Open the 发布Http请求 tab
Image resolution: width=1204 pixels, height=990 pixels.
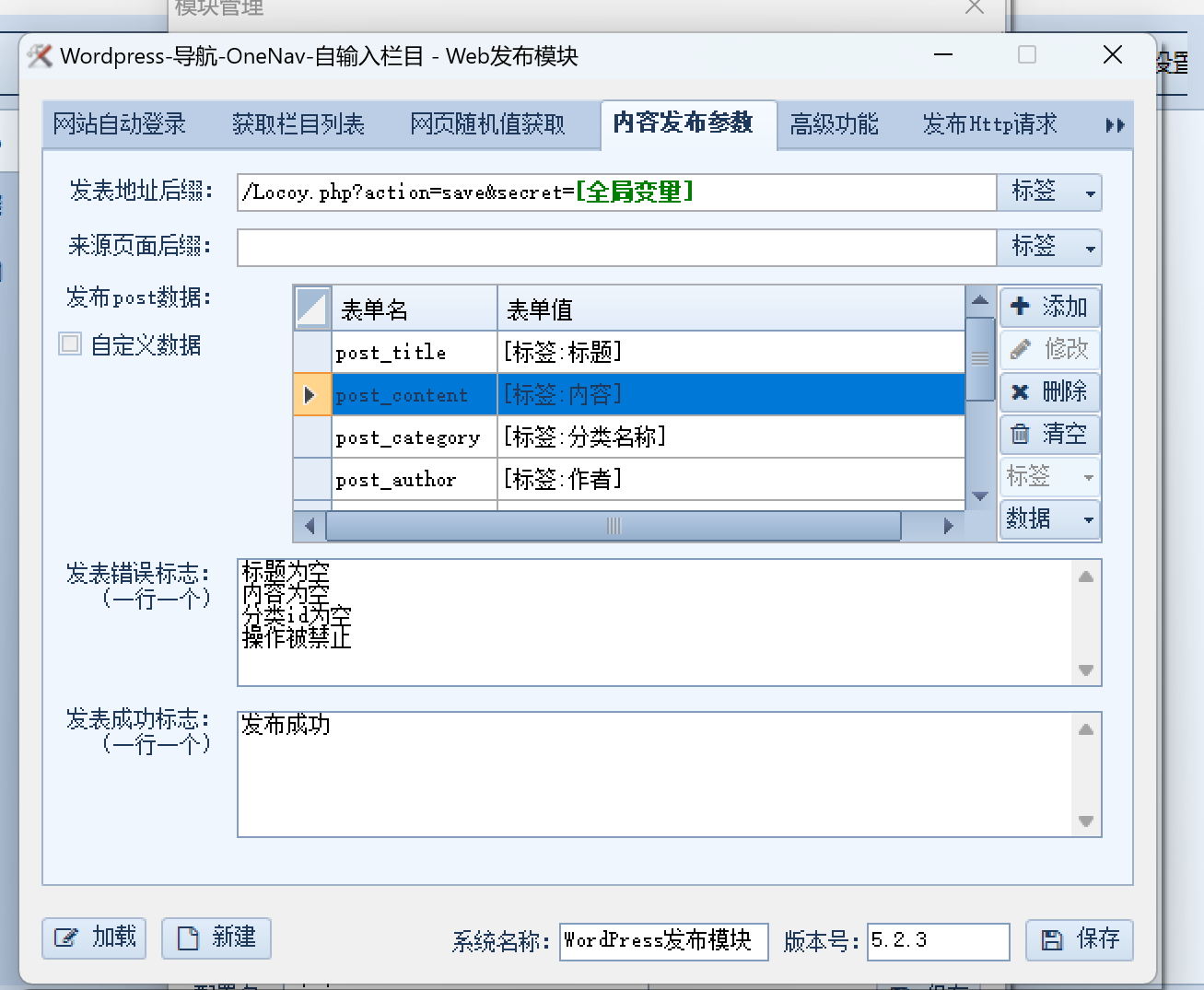tap(990, 124)
